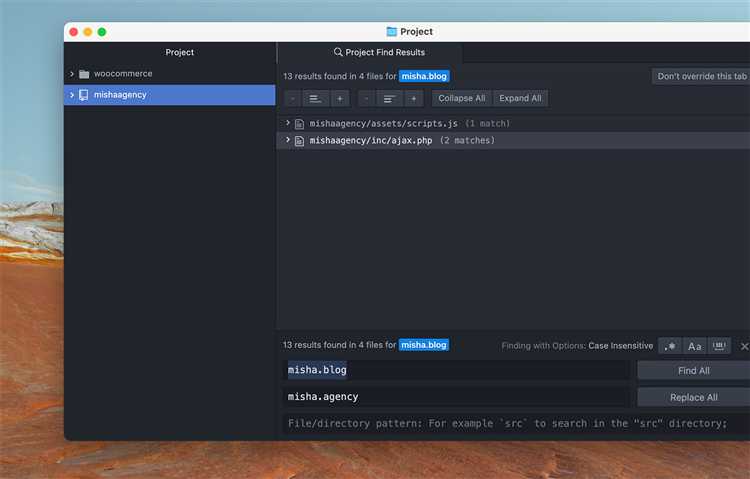Click the mishaagency repository icon

[x=84, y=95]
